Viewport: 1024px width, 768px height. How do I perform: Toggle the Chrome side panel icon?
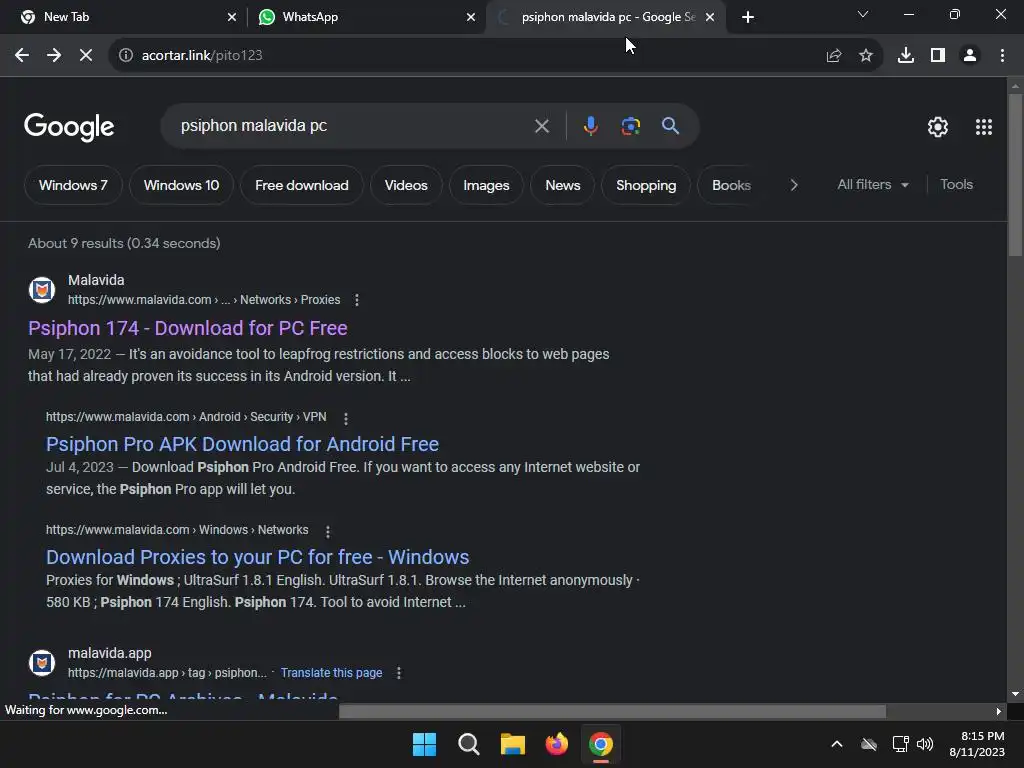(938, 56)
